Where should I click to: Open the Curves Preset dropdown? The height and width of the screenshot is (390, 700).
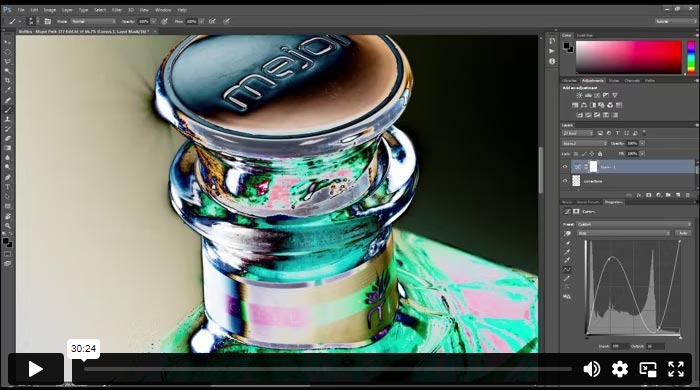tap(633, 224)
